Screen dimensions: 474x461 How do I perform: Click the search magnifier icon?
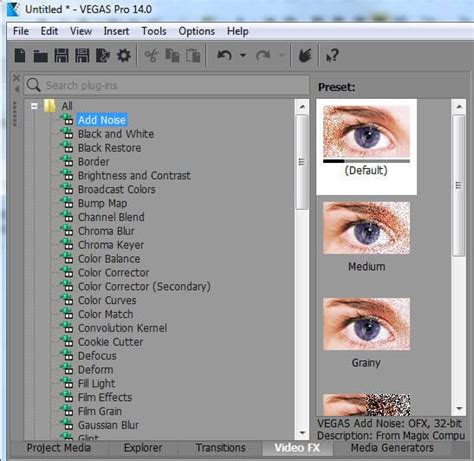coord(34,85)
